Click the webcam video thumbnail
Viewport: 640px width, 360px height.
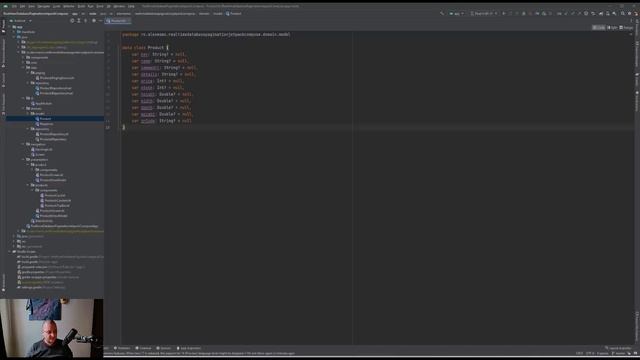tap(52, 329)
